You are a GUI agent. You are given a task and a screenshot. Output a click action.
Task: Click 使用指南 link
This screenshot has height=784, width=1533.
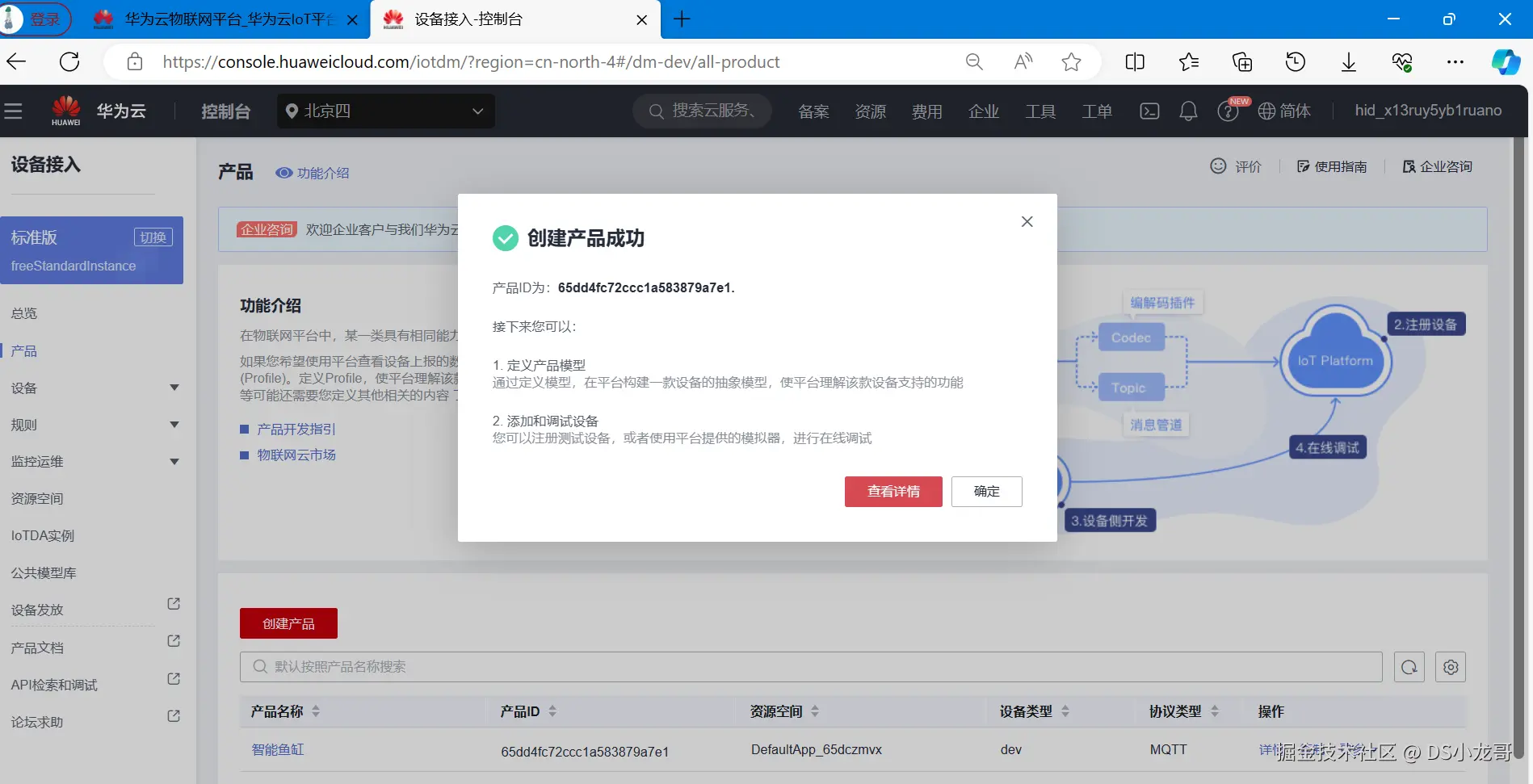pos(1332,166)
